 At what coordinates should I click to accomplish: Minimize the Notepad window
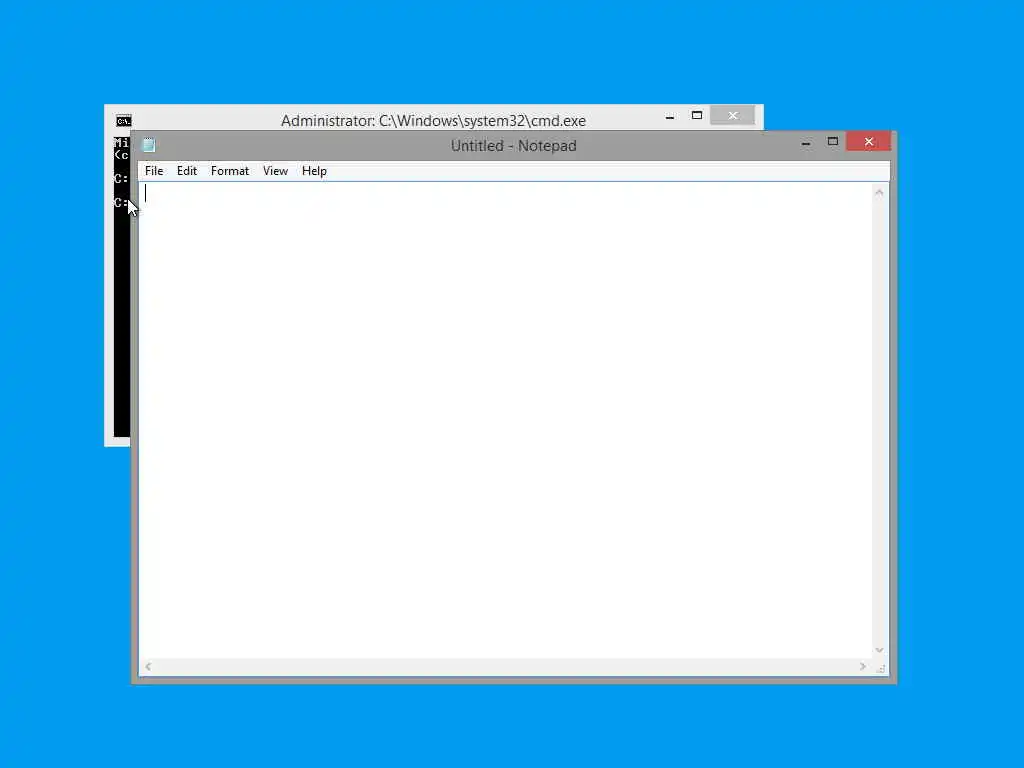[x=806, y=142]
